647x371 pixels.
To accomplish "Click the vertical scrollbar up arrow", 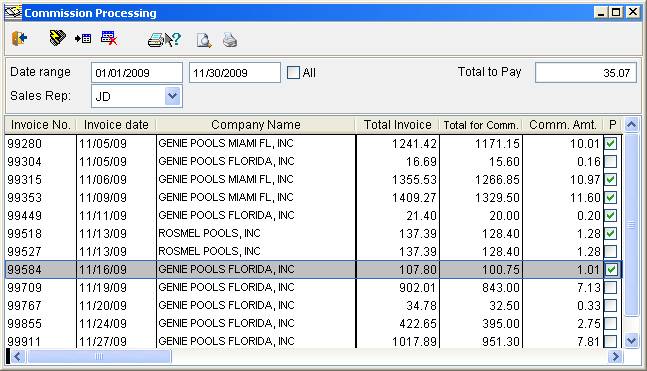I will coord(631,125).
